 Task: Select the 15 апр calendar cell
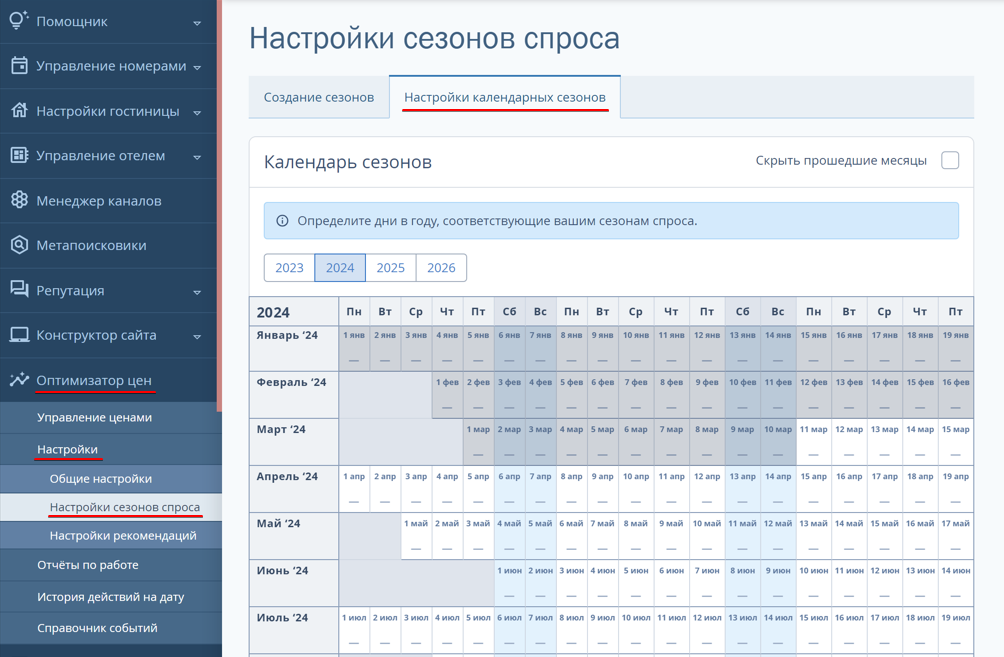tap(813, 489)
